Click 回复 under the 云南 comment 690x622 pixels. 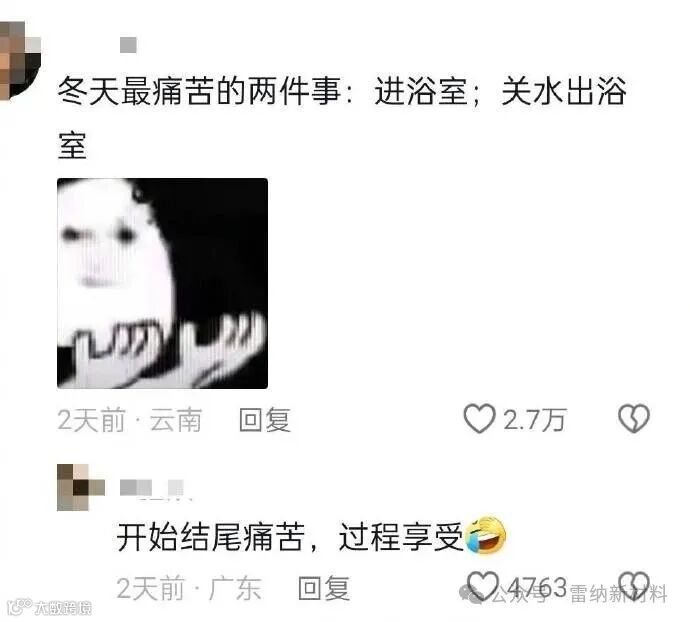(265, 420)
